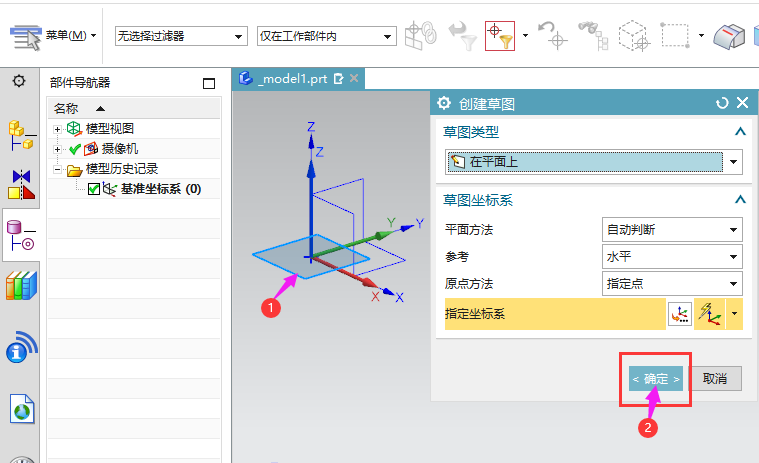
Task: Select the 基准坐标系 (0) feature row
Action: [161, 189]
